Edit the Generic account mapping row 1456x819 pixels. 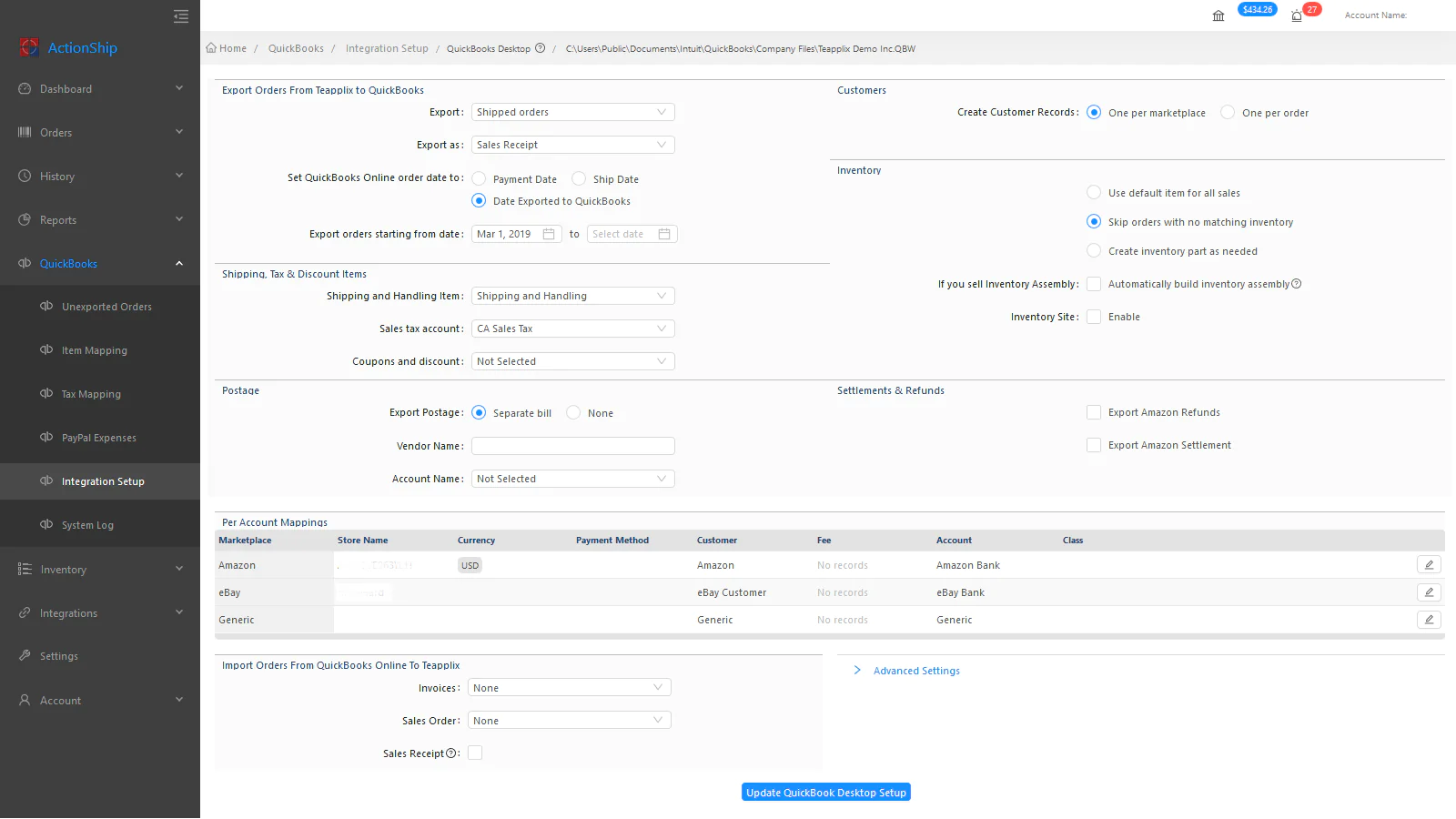[1429, 620]
